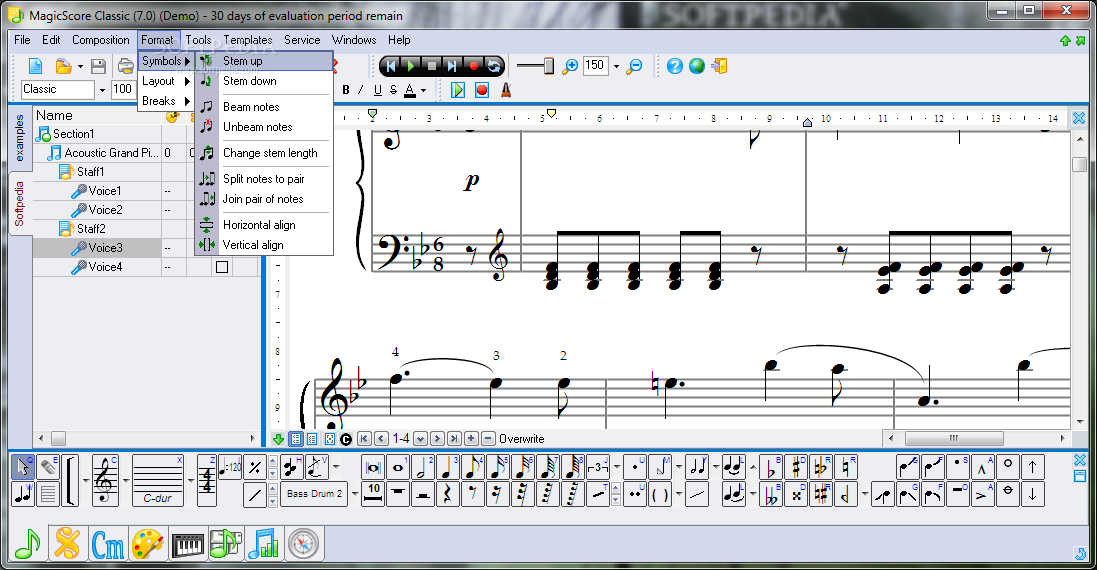Choose Split notes to pair

click(x=263, y=179)
